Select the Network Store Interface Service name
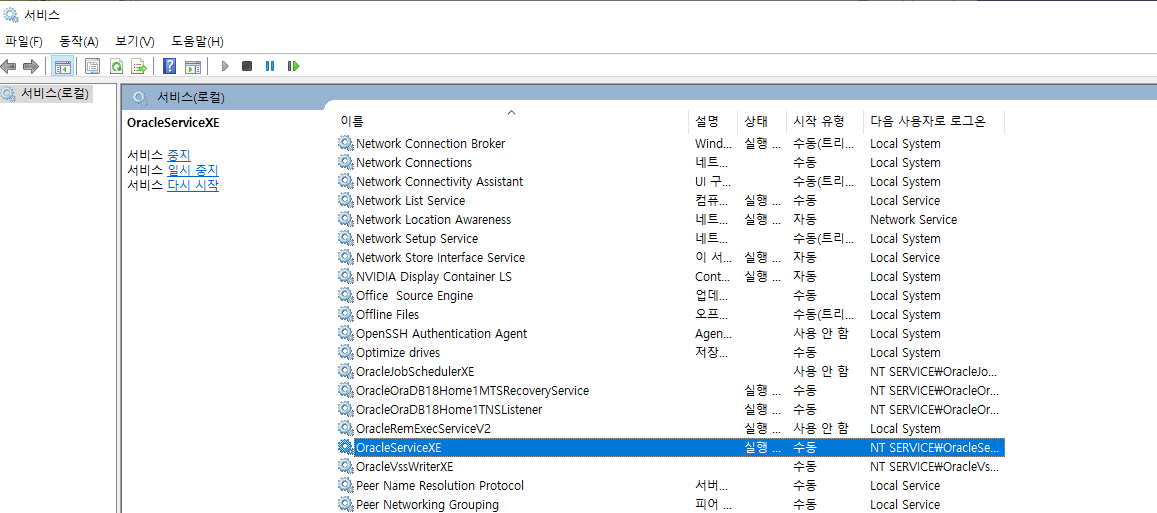Viewport: 1157px width, 513px height. 441,258
